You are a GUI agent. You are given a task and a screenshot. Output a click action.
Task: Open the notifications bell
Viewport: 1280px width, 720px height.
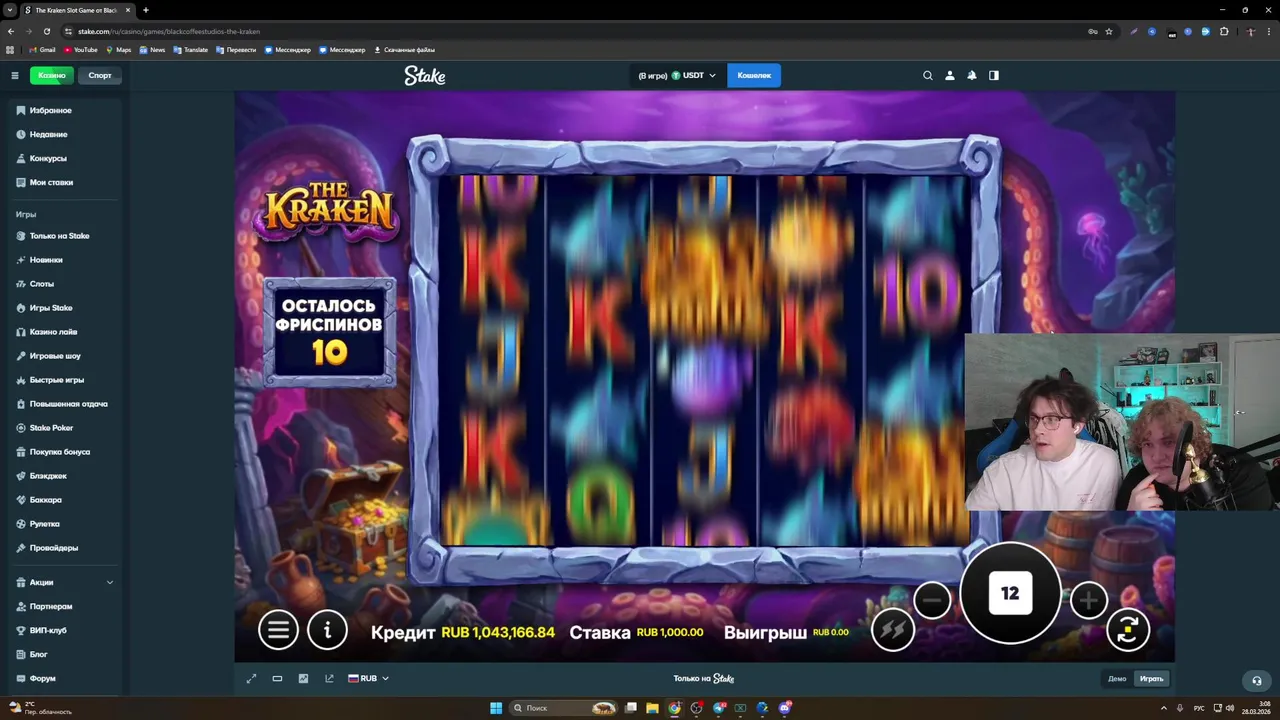click(x=972, y=75)
